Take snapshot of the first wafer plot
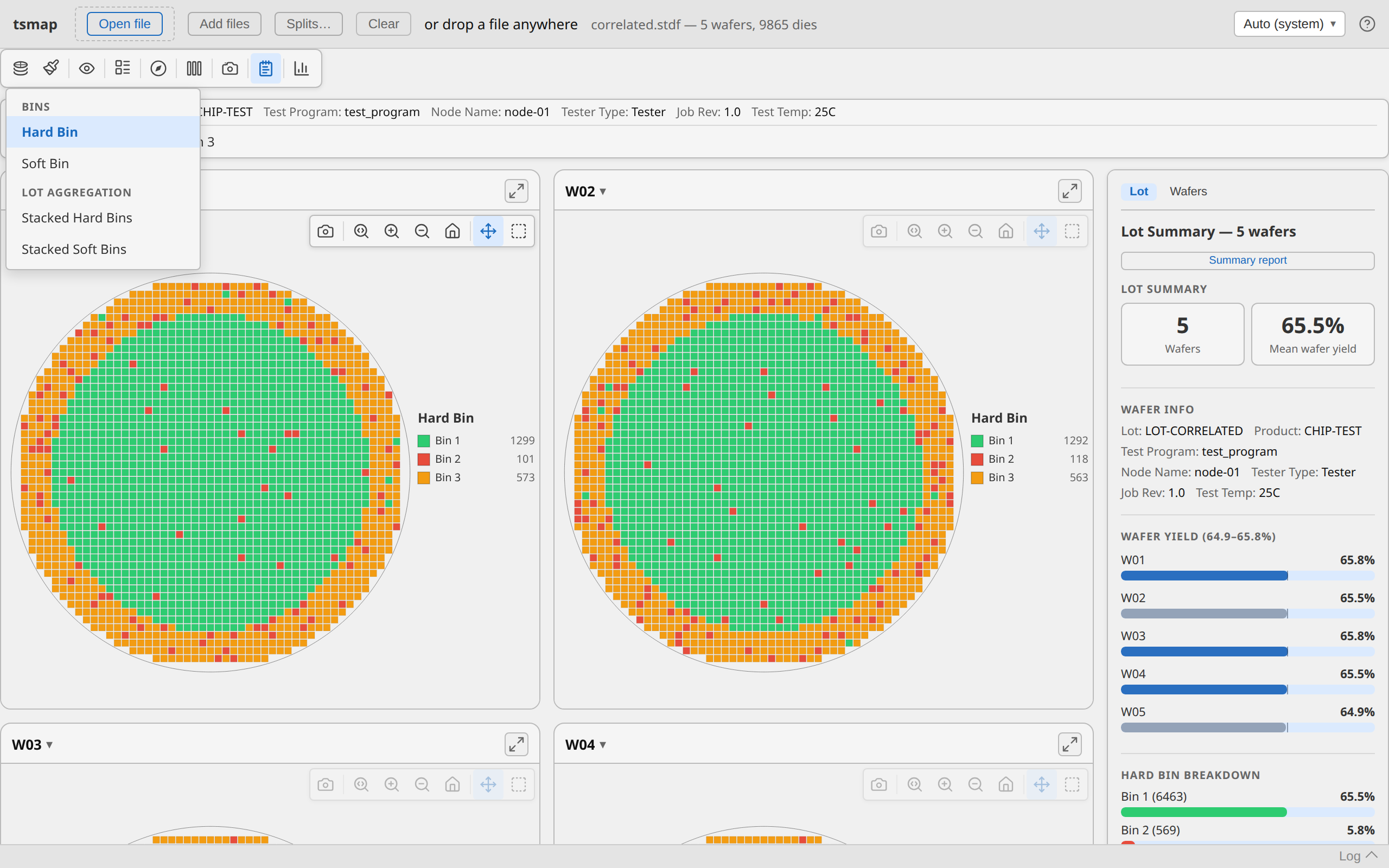 326,231
